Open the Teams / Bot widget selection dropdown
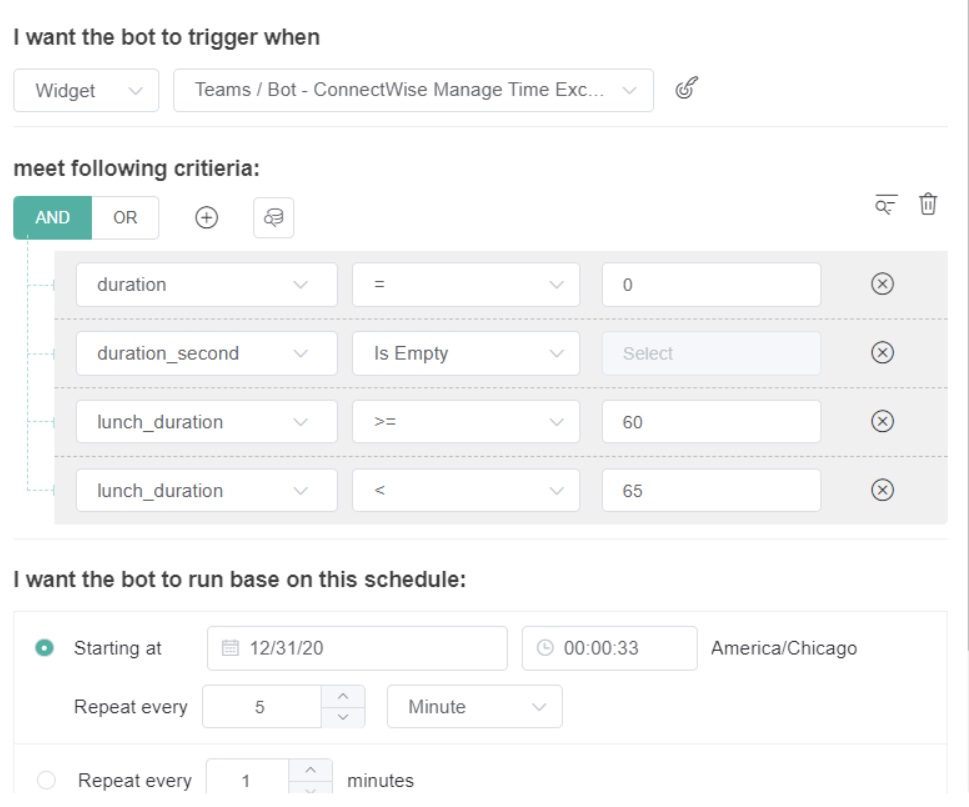The image size is (969, 807). (413, 91)
